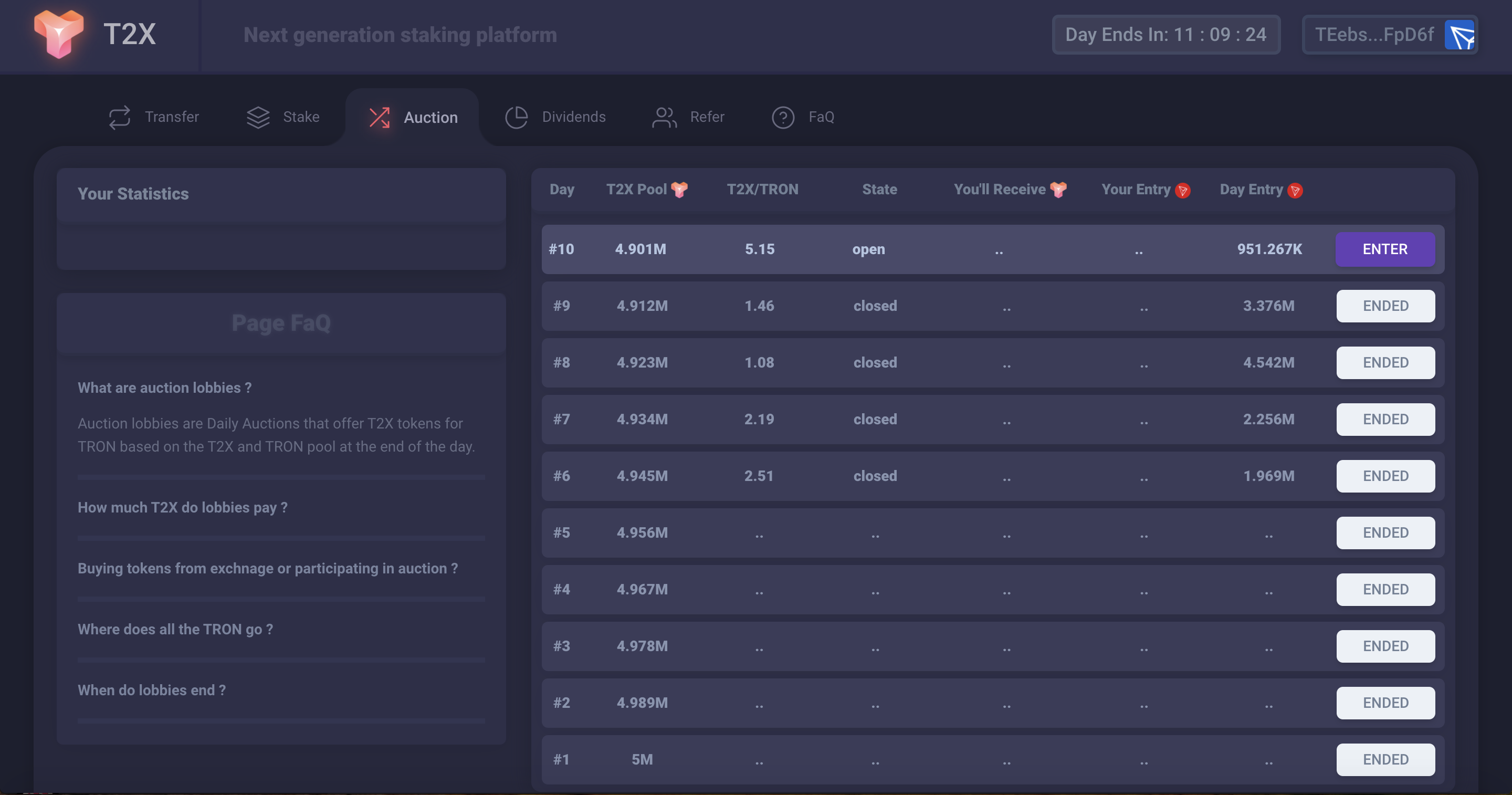
Task: Click the State column header
Action: point(879,189)
